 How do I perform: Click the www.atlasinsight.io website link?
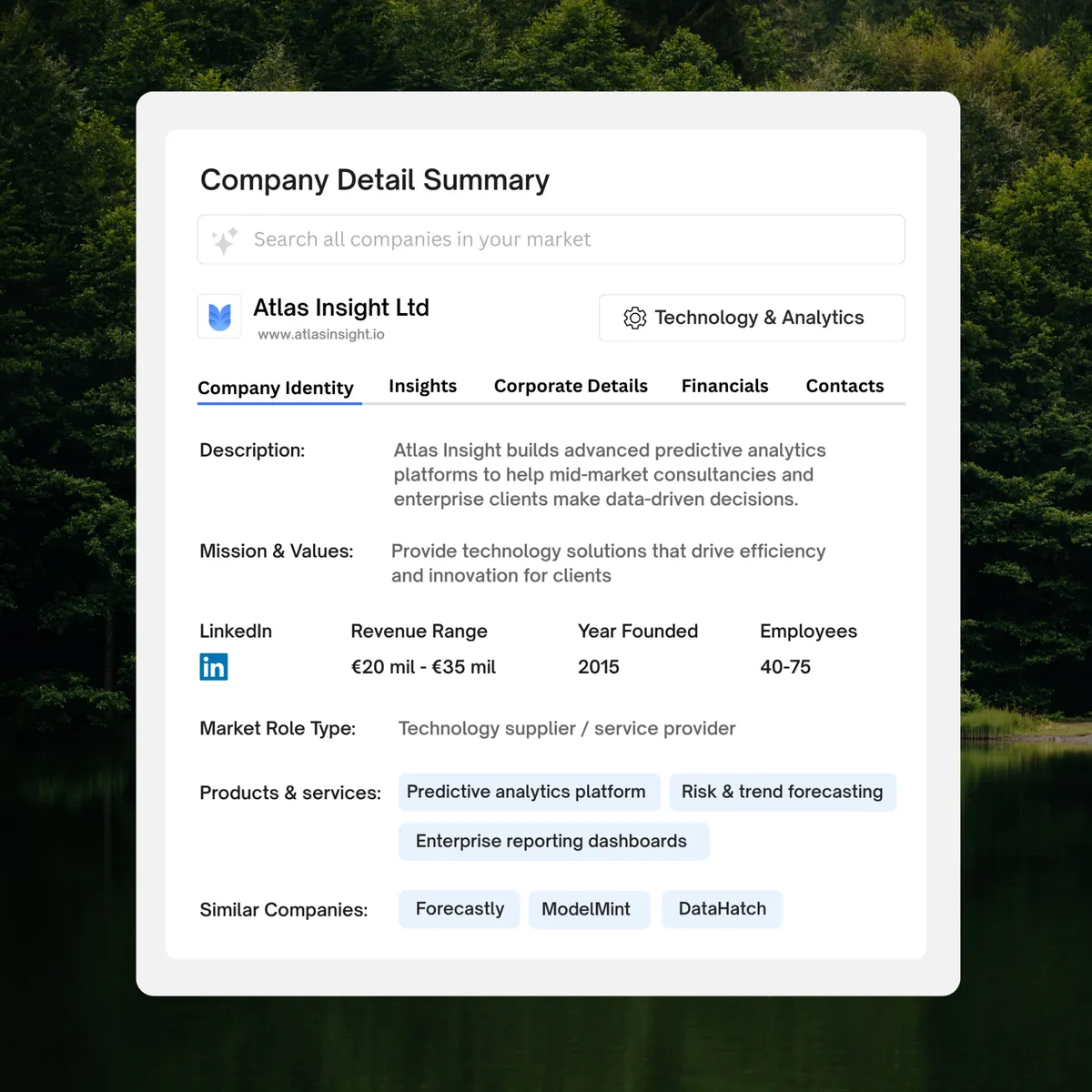click(320, 335)
